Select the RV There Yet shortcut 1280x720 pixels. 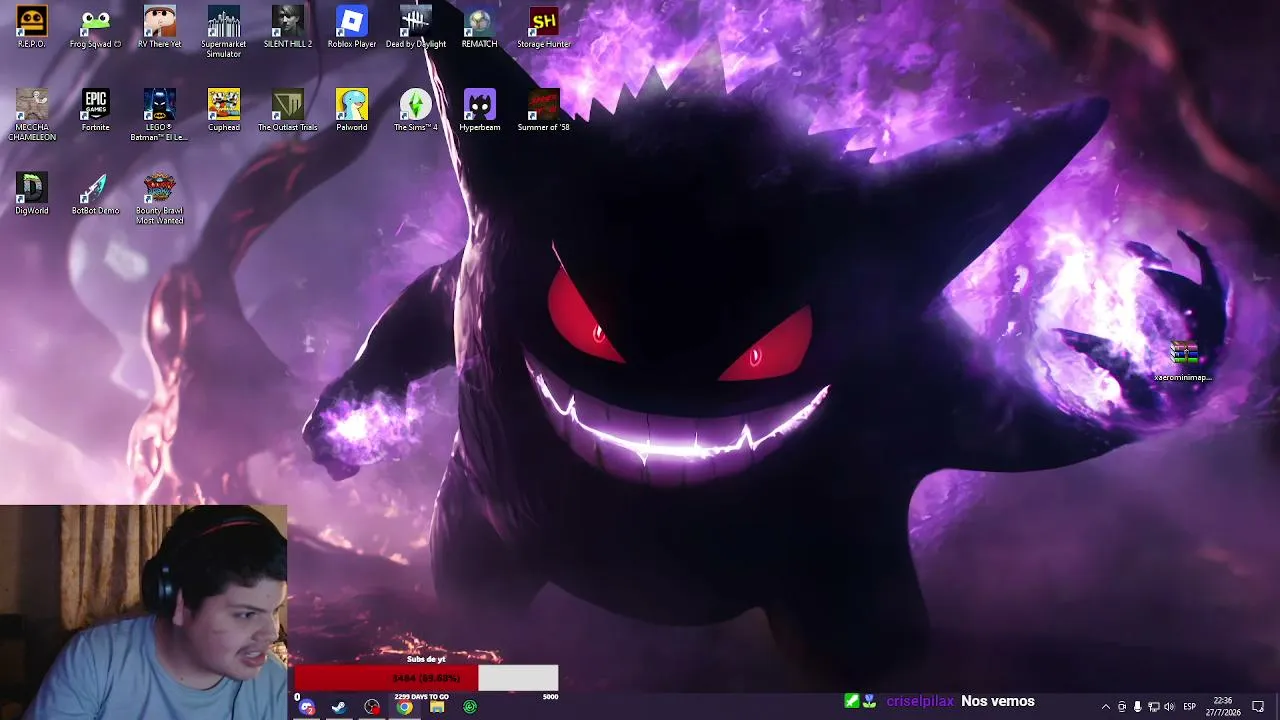(160, 27)
